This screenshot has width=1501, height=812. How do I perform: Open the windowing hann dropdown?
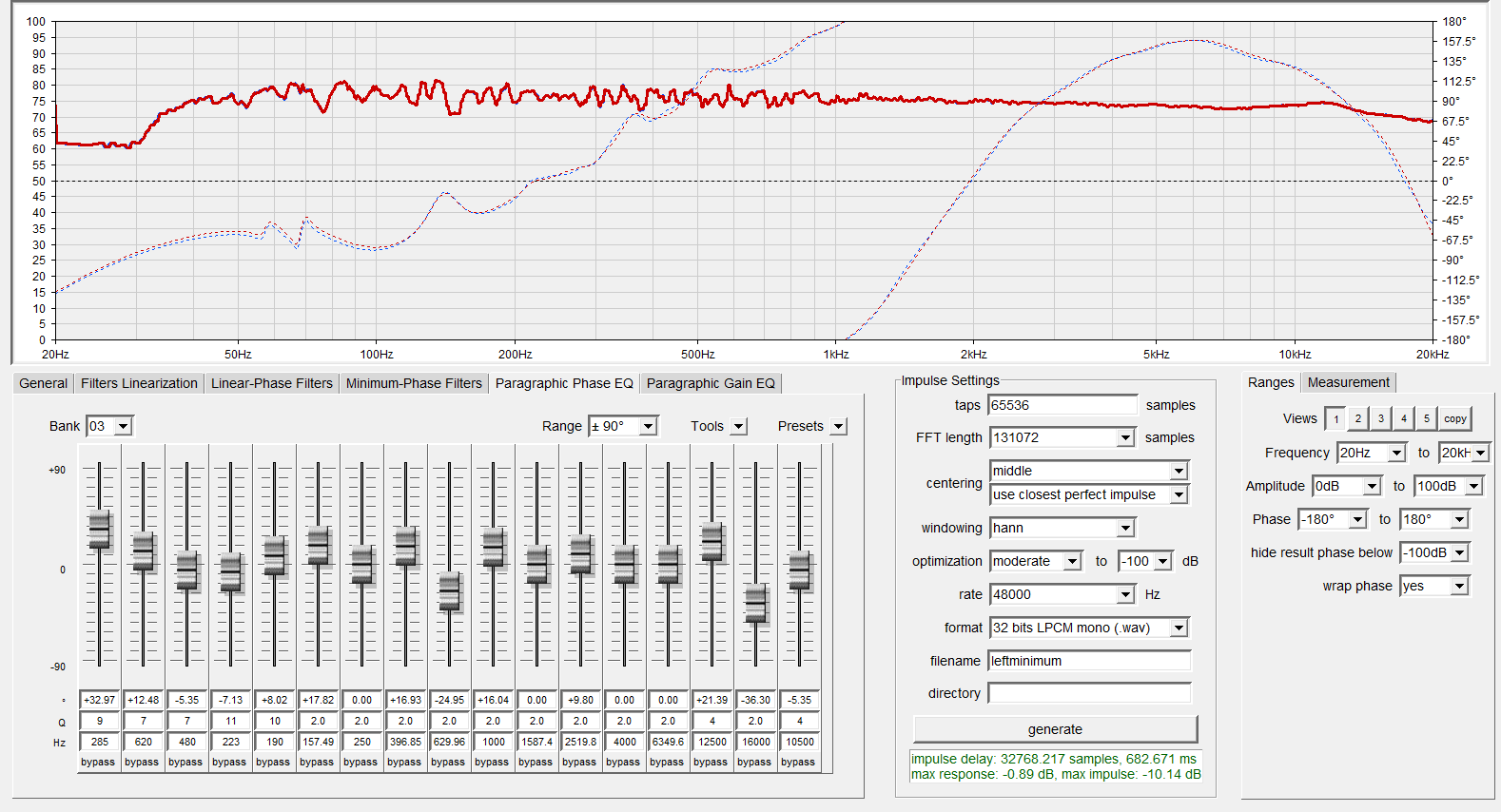(x=1125, y=528)
